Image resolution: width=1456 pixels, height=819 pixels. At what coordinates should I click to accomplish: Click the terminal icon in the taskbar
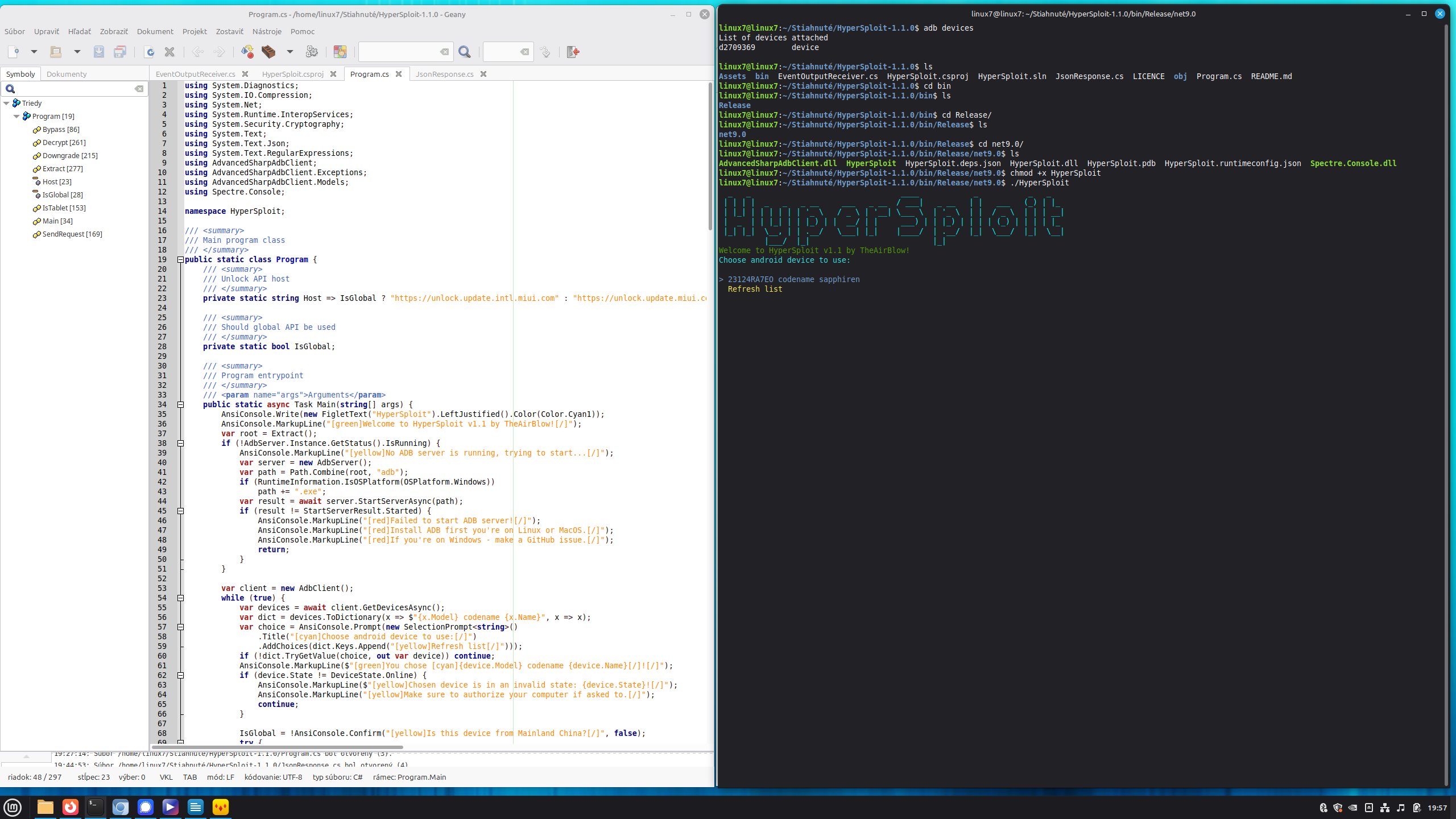[x=96, y=807]
